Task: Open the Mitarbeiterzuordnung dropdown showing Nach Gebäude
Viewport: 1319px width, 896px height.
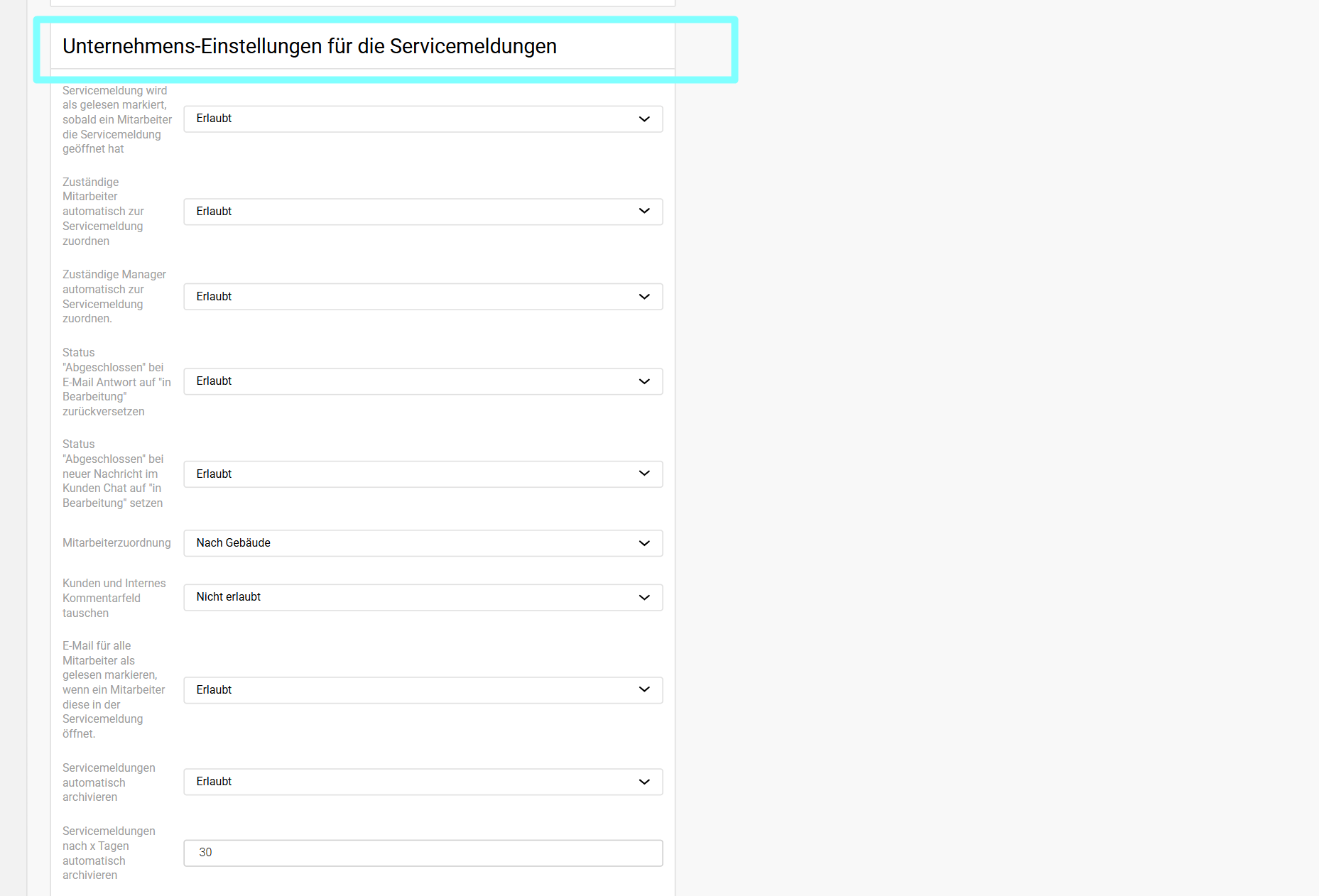Action: (x=423, y=543)
